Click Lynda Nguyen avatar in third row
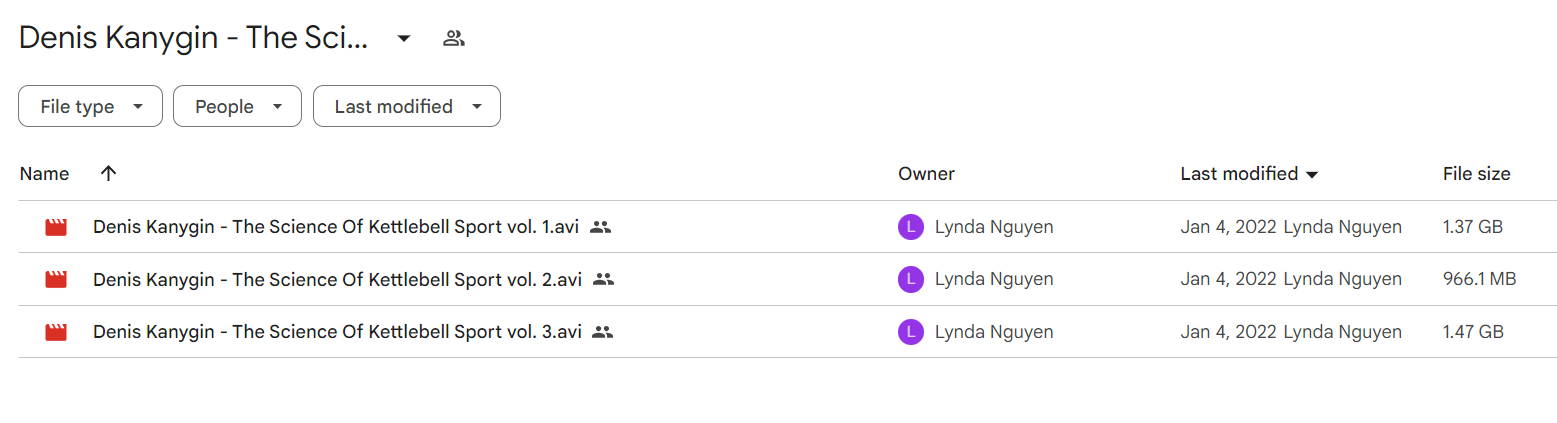The width and height of the screenshot is (1557, 423). click(910, 332)
